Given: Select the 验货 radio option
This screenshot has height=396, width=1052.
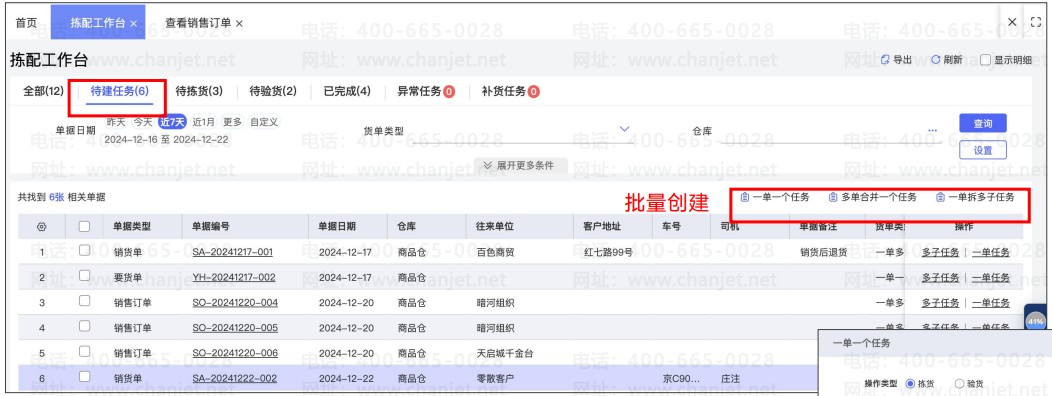Looking at the screenshot, I should [959, 383].
